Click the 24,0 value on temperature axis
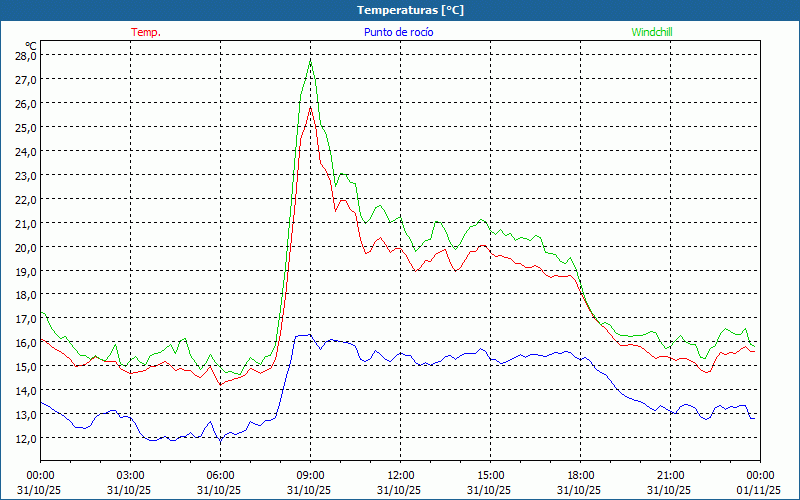800x500 pixels. coord(25,151)
